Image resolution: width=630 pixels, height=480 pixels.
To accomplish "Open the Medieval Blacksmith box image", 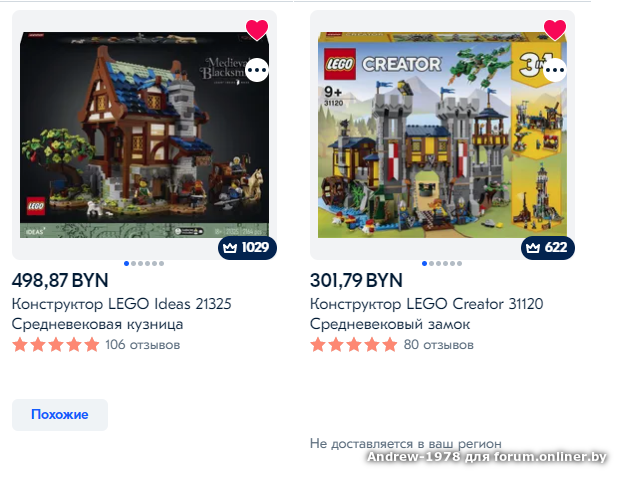I will (144, 135).
